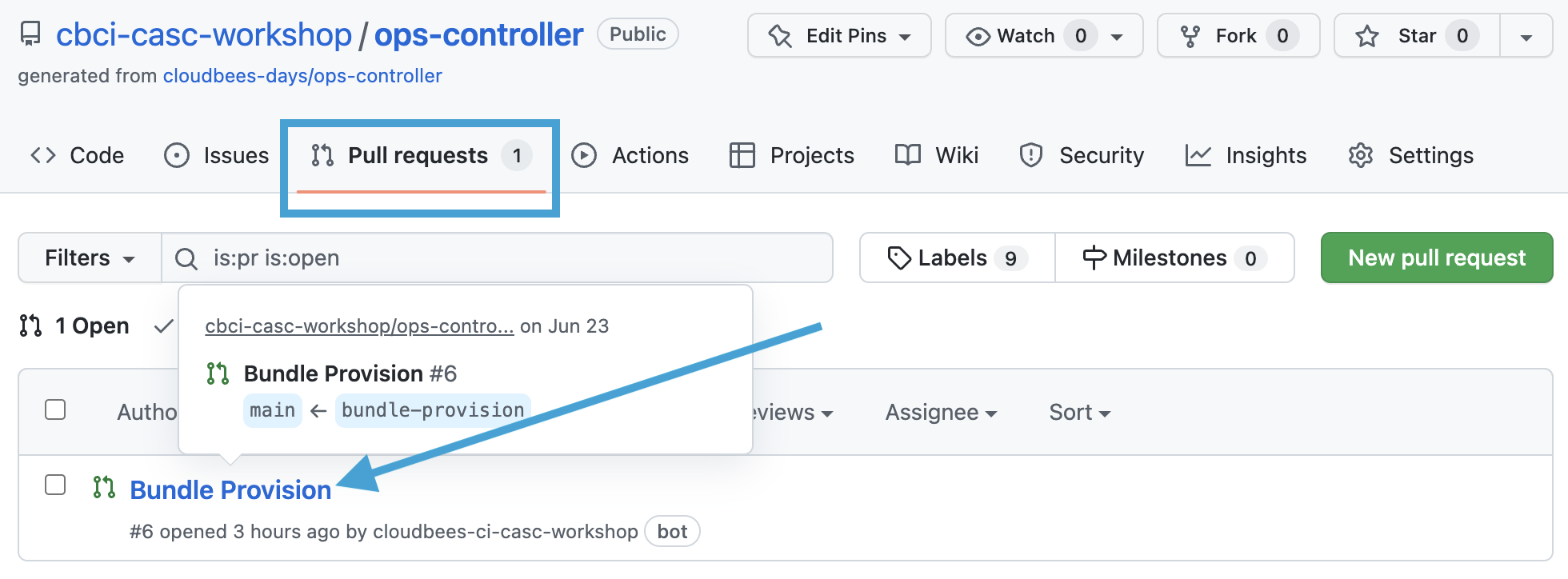
Task: Switch to the Actions tab
Action: 630,155
